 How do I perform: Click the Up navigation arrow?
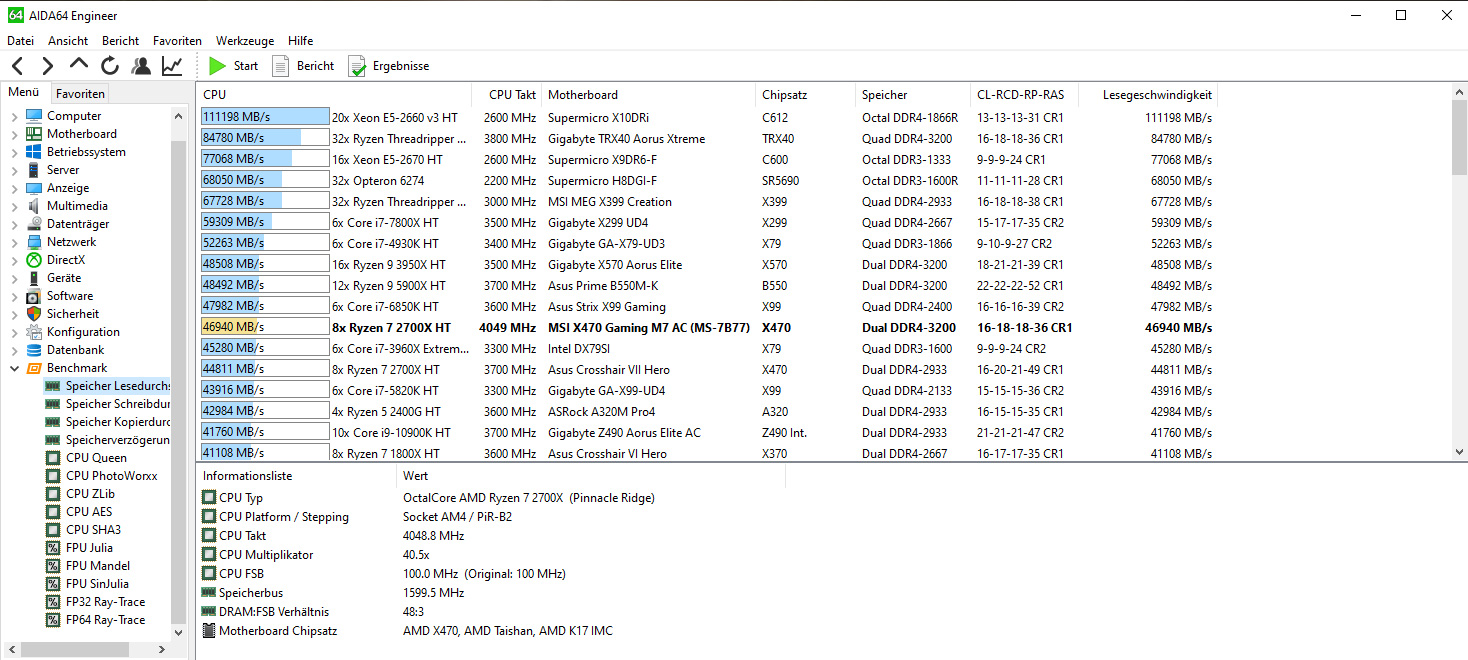(x=79, y=66)
